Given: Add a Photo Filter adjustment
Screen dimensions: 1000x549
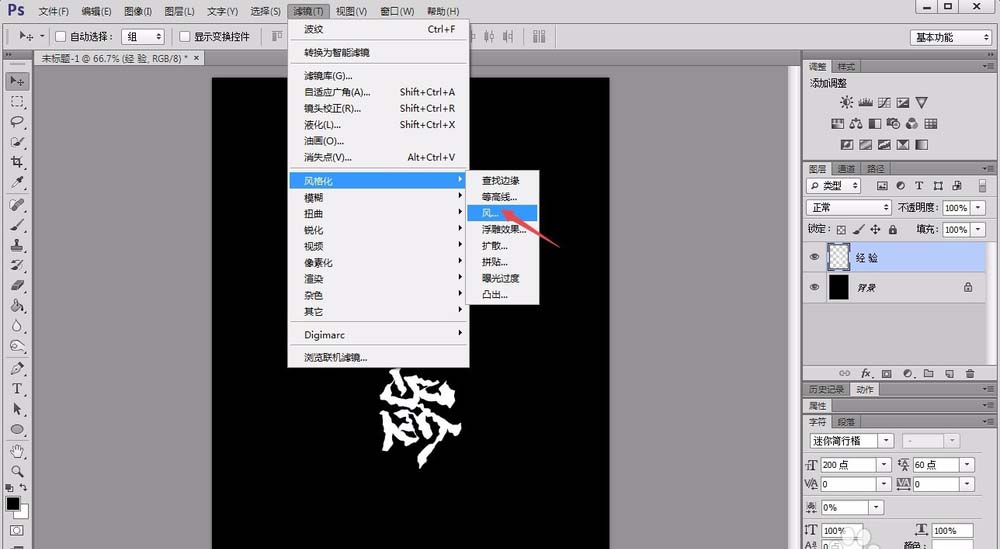Looking at the screenshot, I should pos(893,124).
